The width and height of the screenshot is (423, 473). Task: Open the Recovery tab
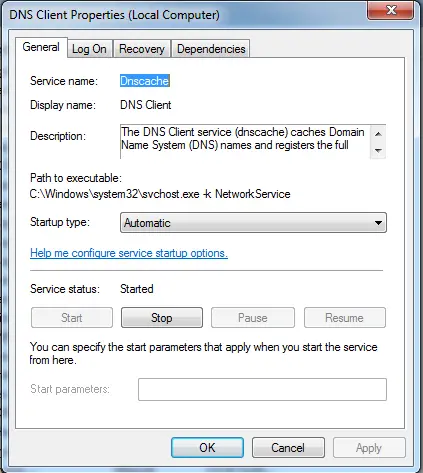142,49
